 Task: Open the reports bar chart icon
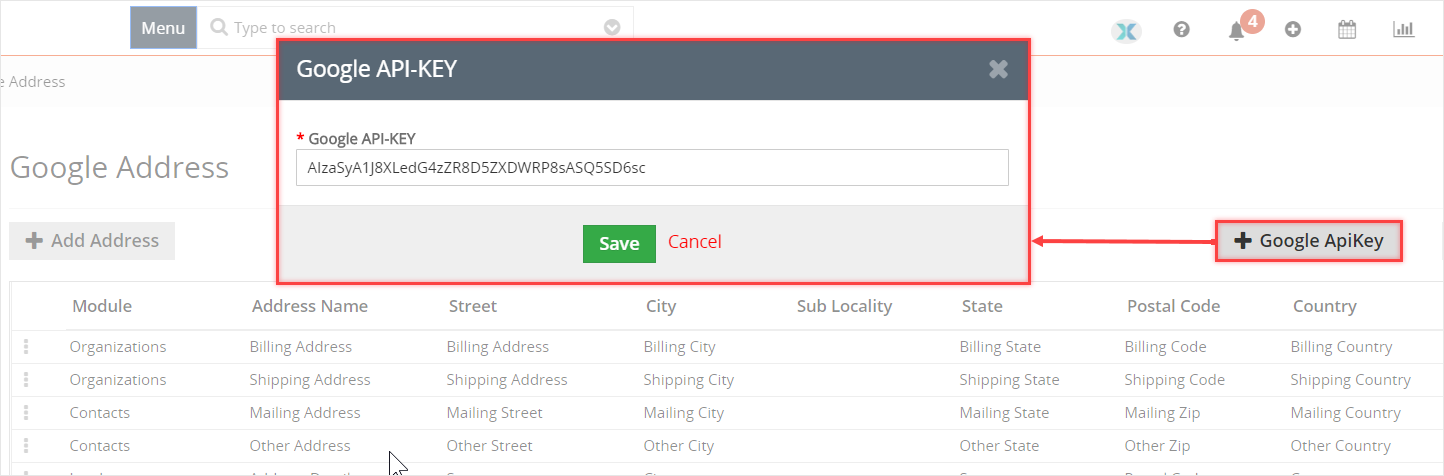coord(1403,29)
